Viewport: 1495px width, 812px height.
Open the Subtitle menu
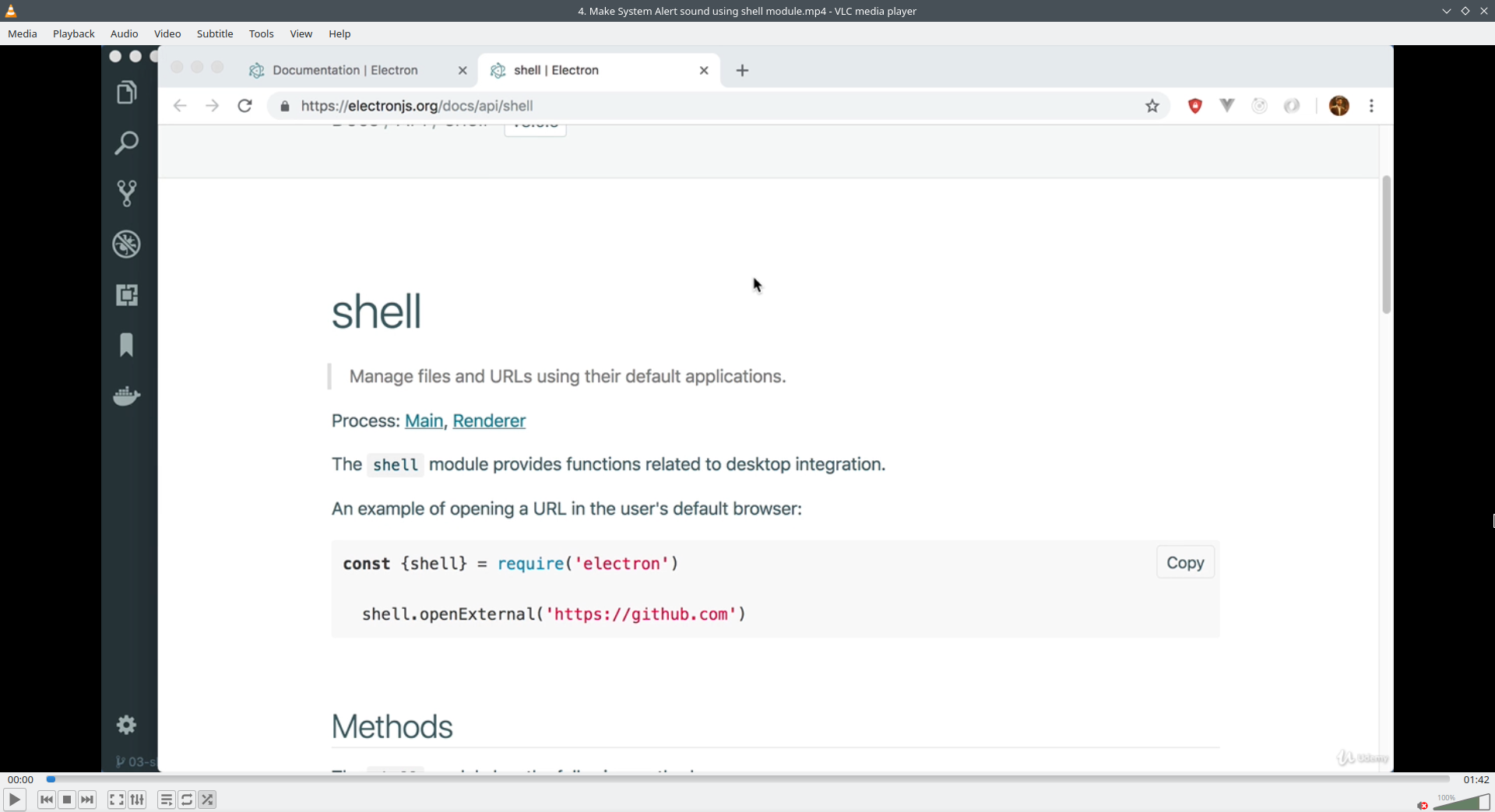(215, 33)
